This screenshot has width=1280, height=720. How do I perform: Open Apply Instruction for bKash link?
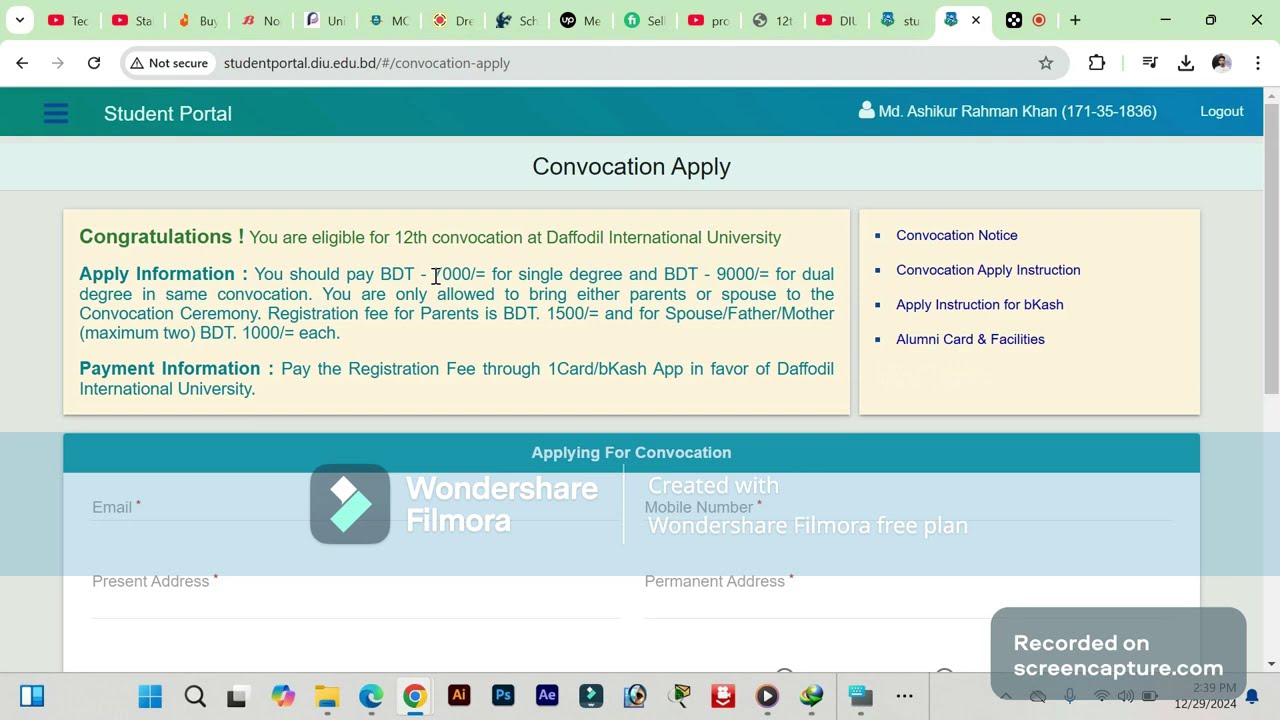point(979,304)
